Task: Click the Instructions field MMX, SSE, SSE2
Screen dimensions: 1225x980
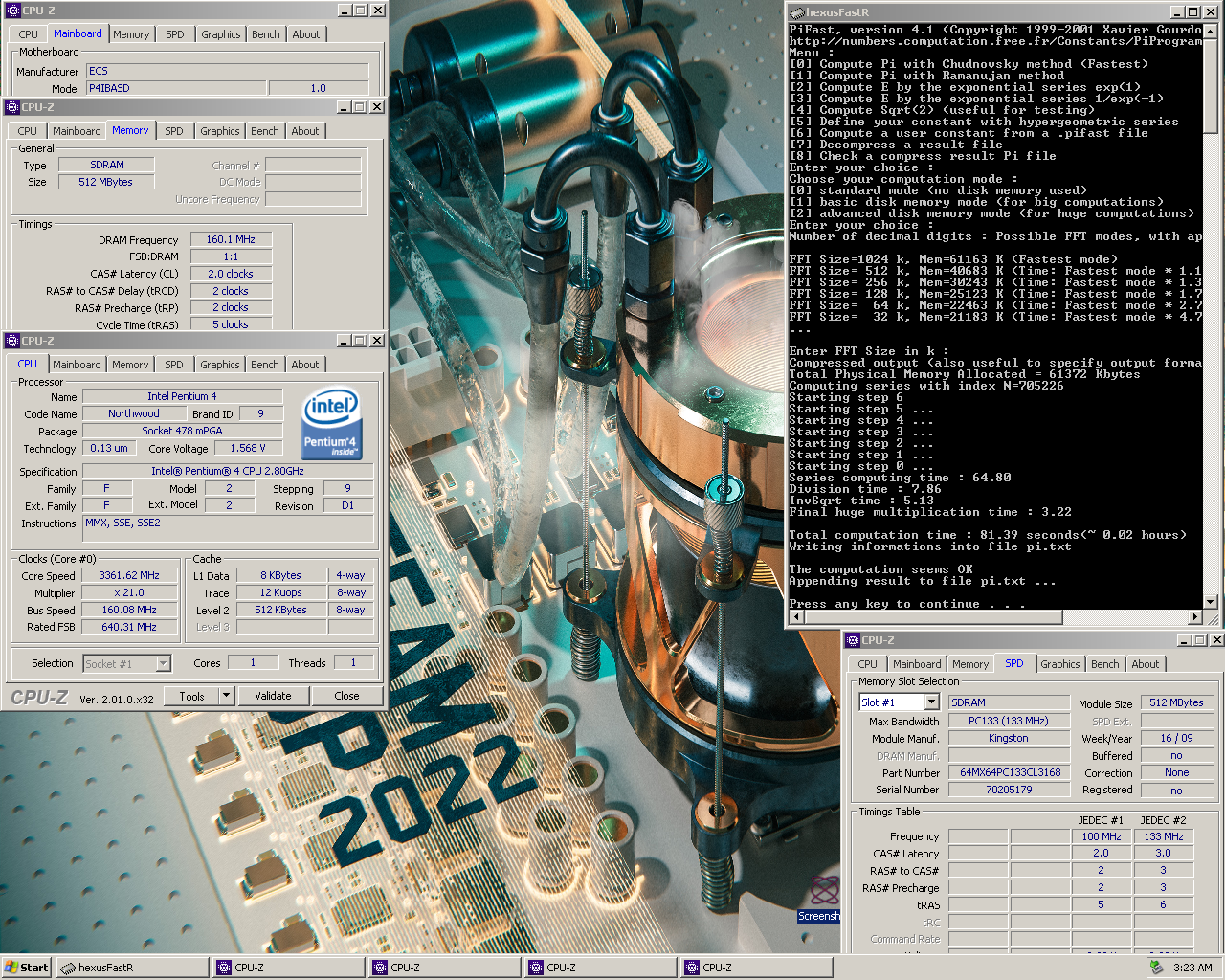Action: [228, 528]
